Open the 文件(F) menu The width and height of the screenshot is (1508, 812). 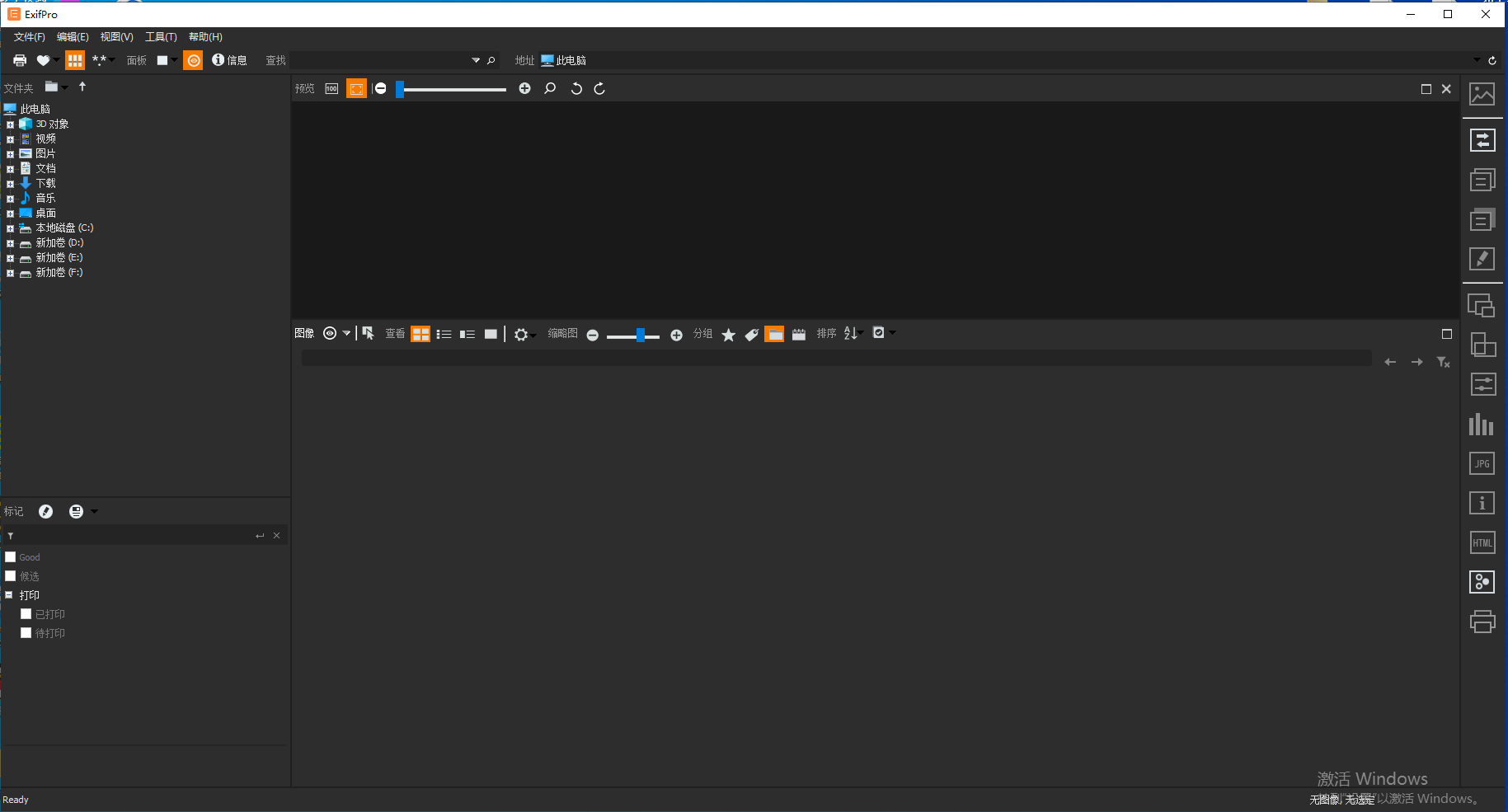coord(29,37)
